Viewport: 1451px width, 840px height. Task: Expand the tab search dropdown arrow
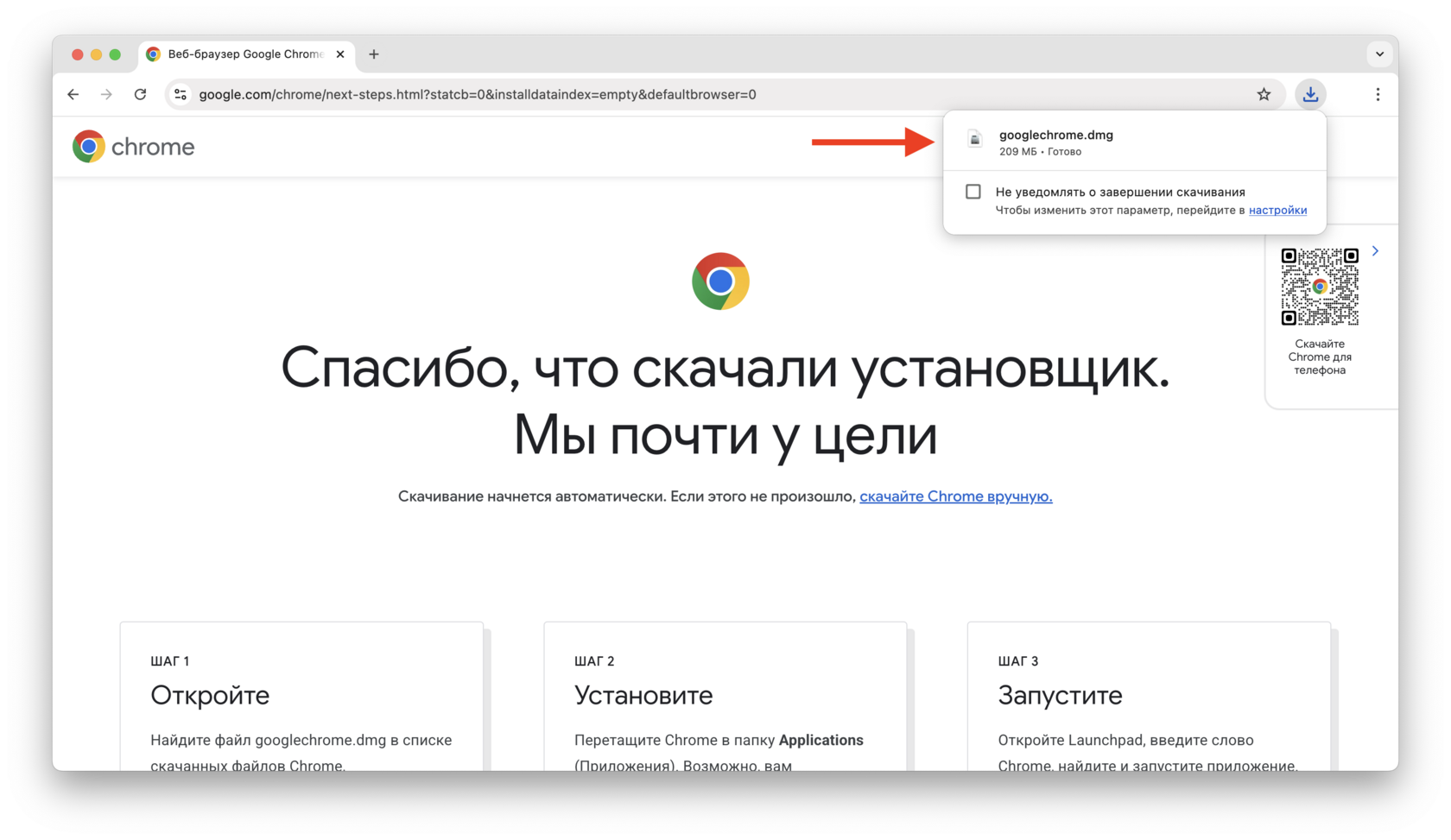click(1379, 54)
